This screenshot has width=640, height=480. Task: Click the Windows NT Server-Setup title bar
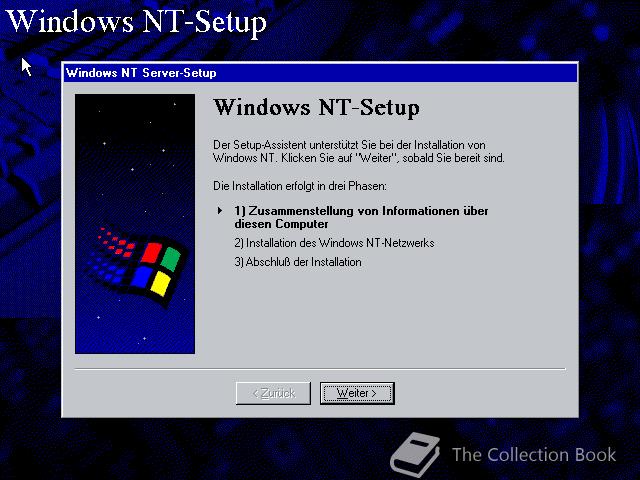320,73
